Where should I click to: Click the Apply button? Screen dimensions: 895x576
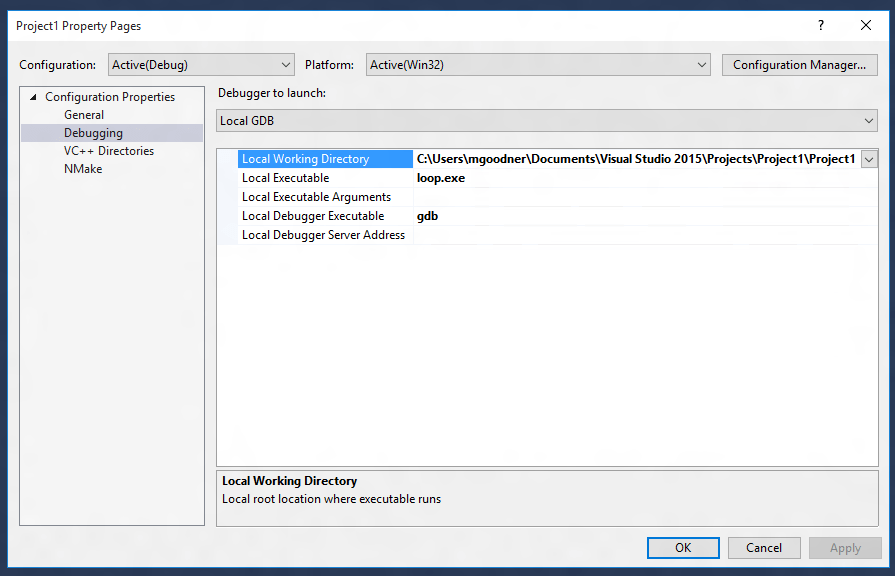(x=845, y=548)
